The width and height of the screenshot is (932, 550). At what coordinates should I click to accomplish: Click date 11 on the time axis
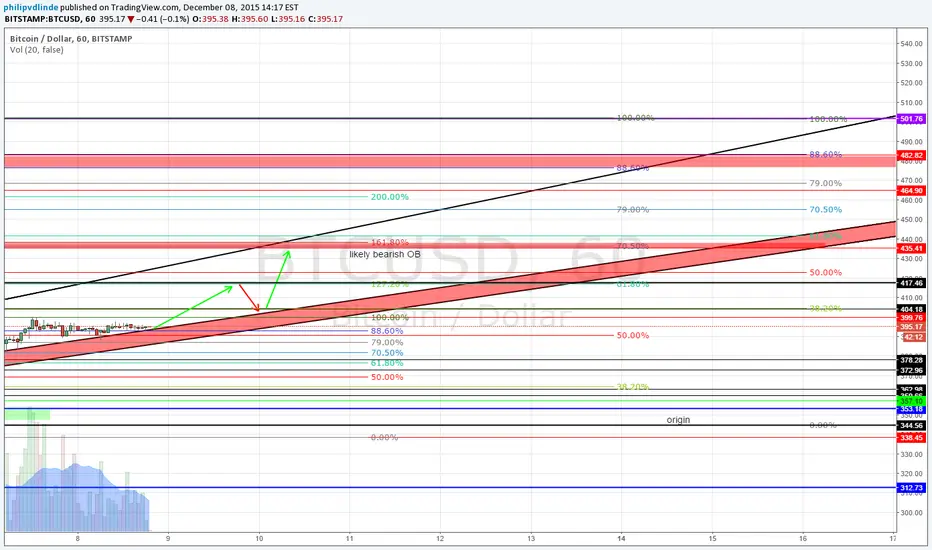point(350,539)
